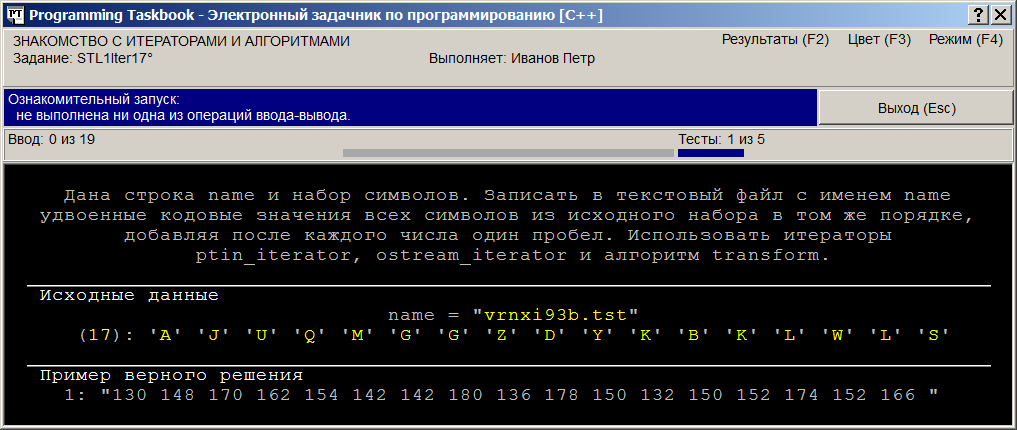Click the character 'Z' in input data
The image size is (1017, 430).
click(x=501, y=335)
